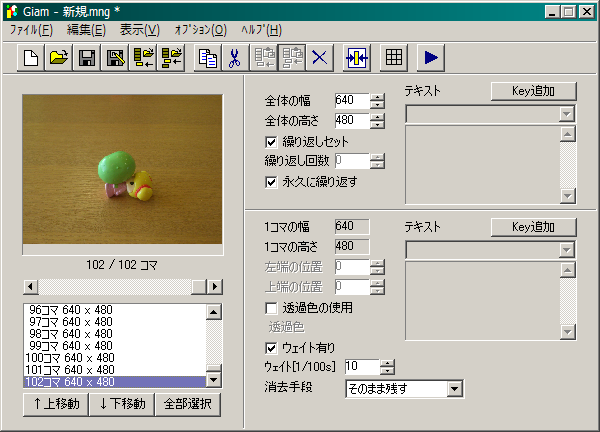Select 101コマ 640 x 480 in list
Screen dimensions: 600x432
coord(115,370)
